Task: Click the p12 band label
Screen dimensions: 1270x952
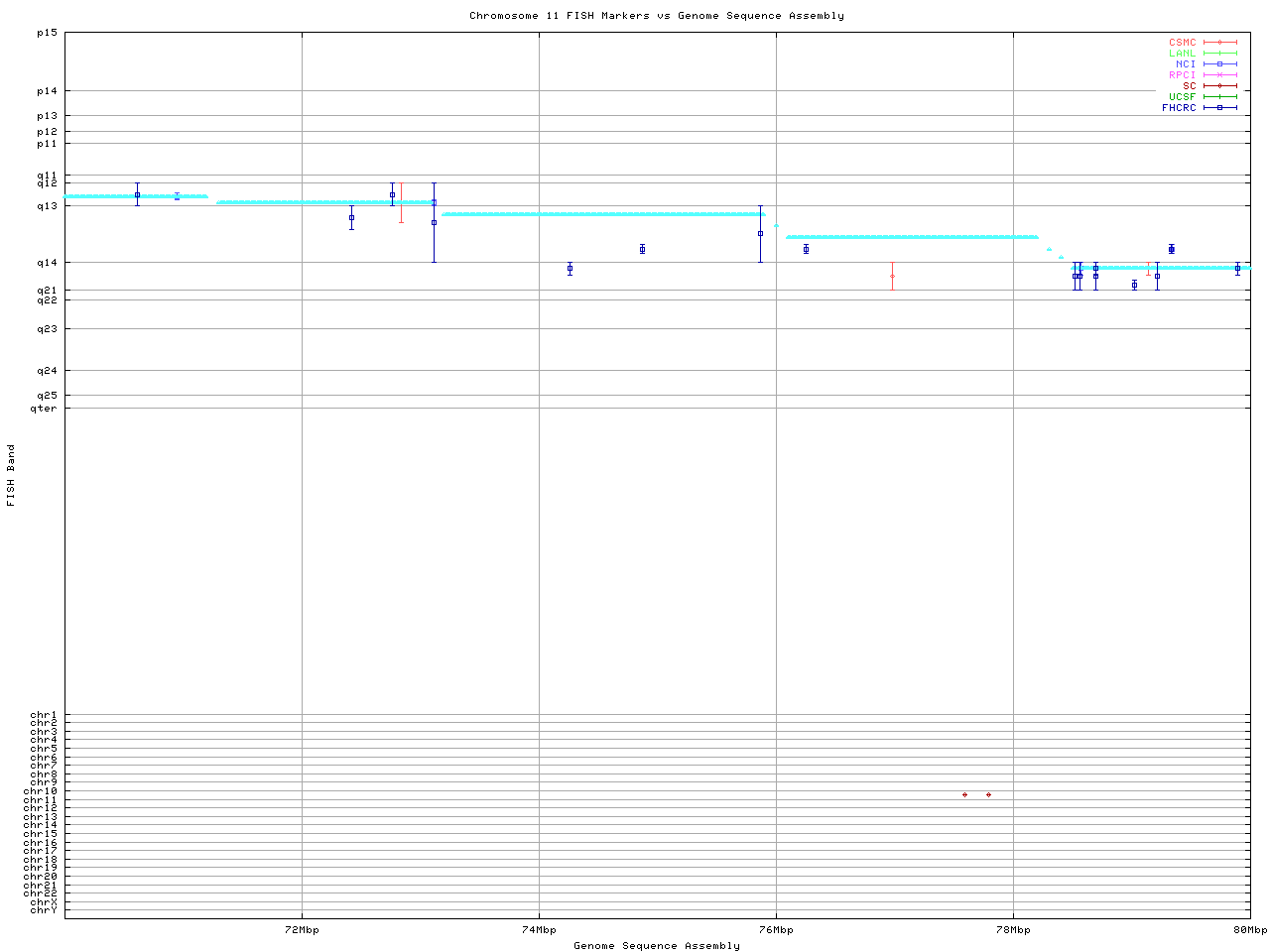Action: pos(48,132)
